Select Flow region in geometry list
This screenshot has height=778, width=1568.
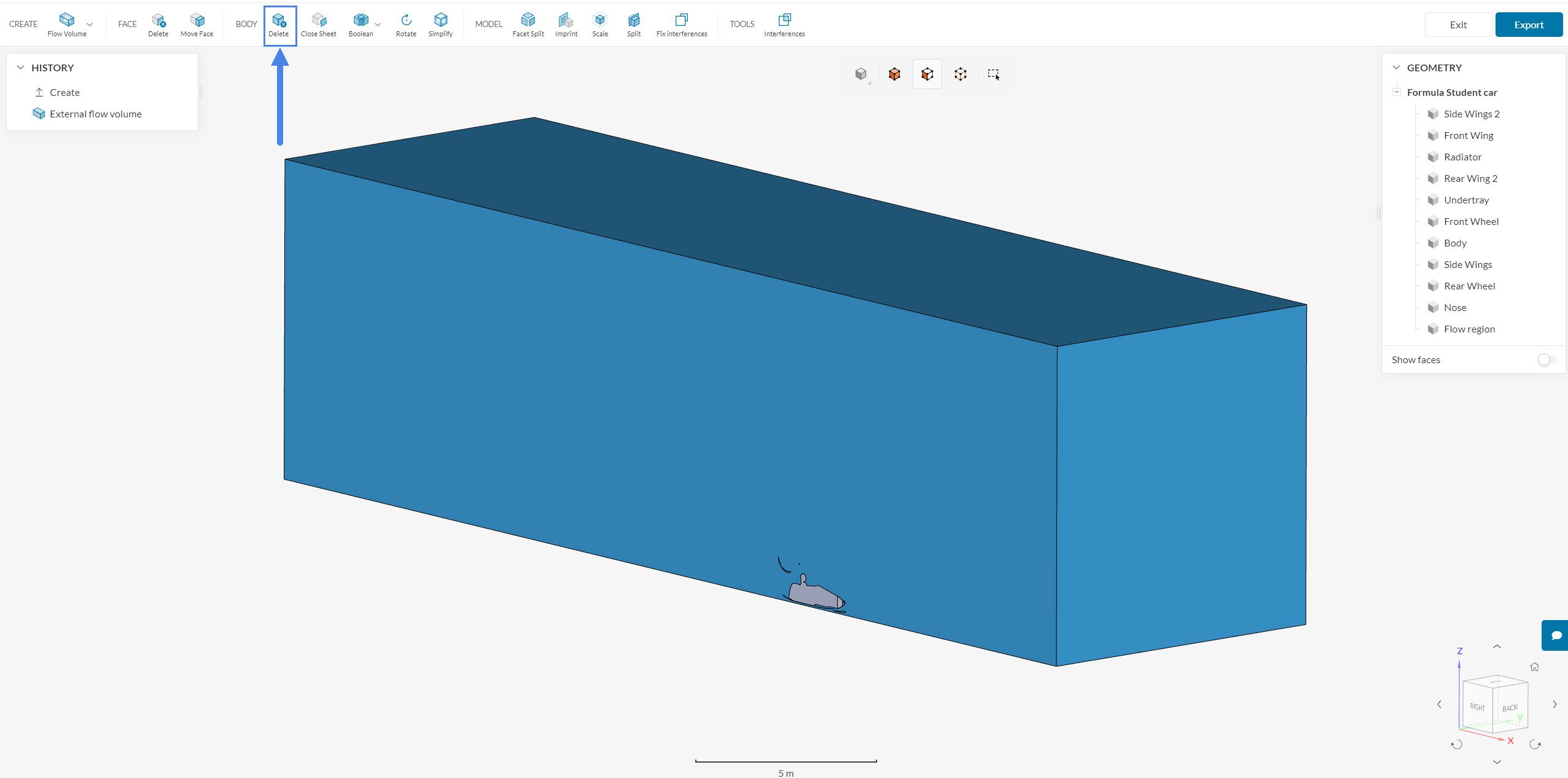click(1469, 329)
